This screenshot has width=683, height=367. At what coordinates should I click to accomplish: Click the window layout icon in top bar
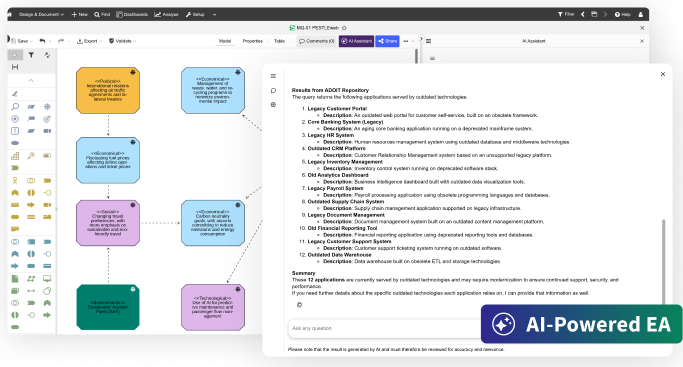[x=594, y=14]
